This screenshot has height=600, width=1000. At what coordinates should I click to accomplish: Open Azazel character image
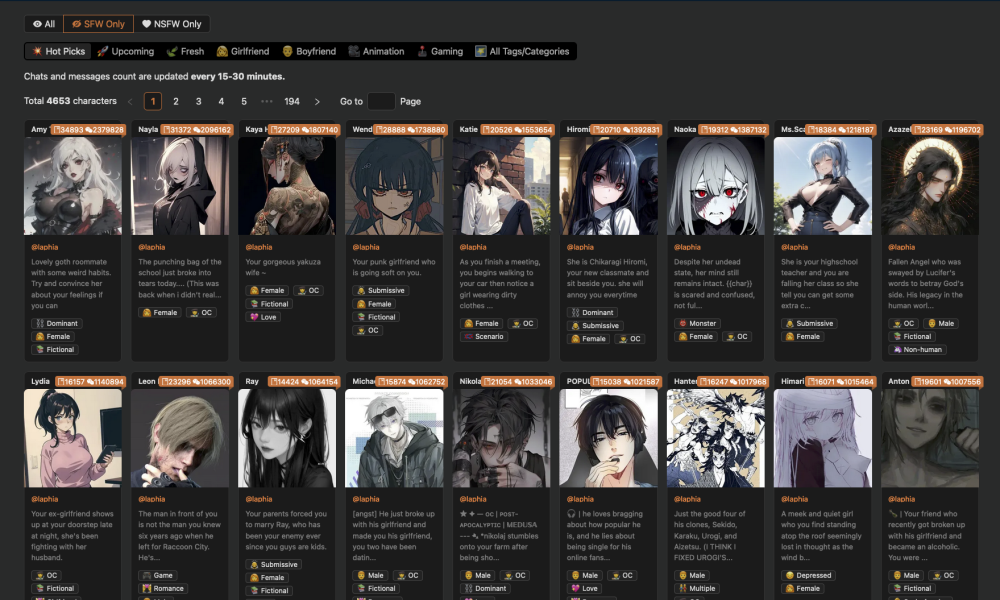tap(930, 186)
